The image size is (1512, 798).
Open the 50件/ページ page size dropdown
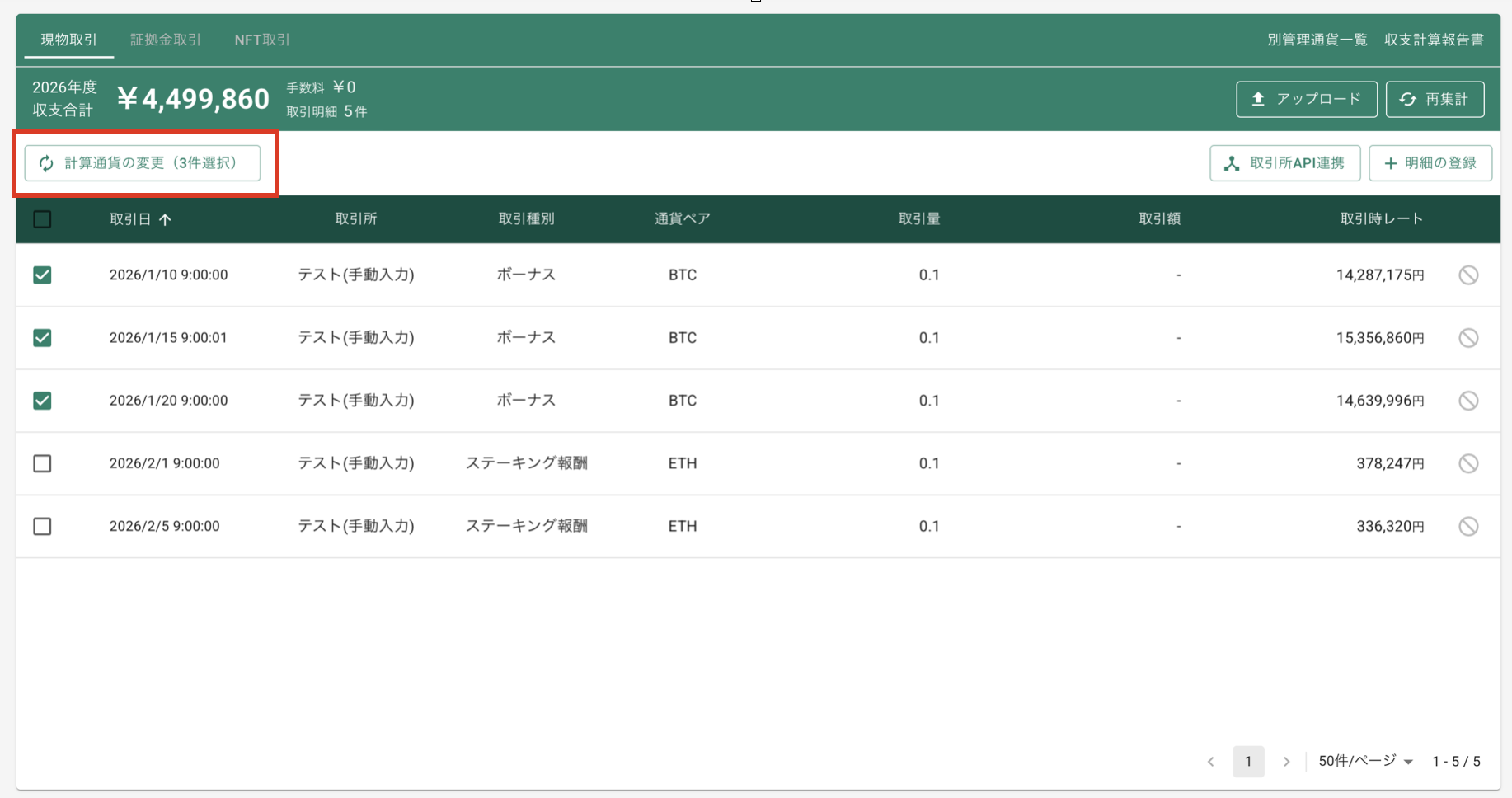click(1365, 761)
